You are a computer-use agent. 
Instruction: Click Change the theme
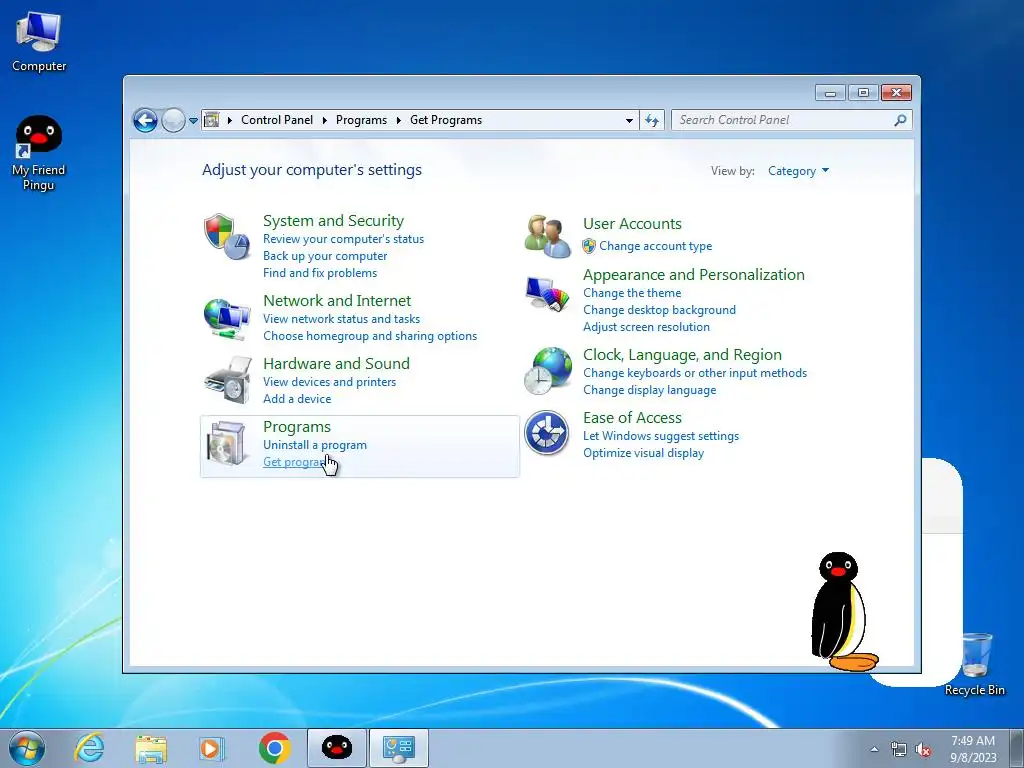point(632,293)
